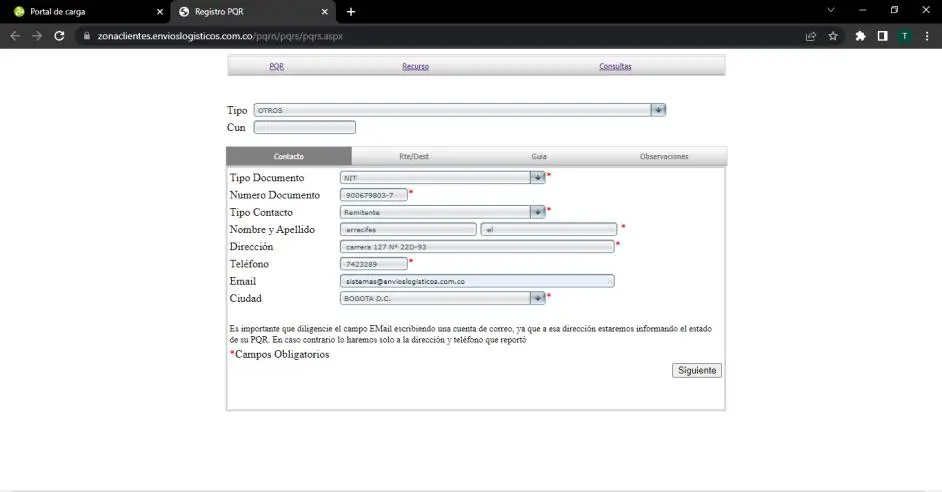The image size is (942, 492).
Task: Click the Siguiente button
Action: (697, 371)
